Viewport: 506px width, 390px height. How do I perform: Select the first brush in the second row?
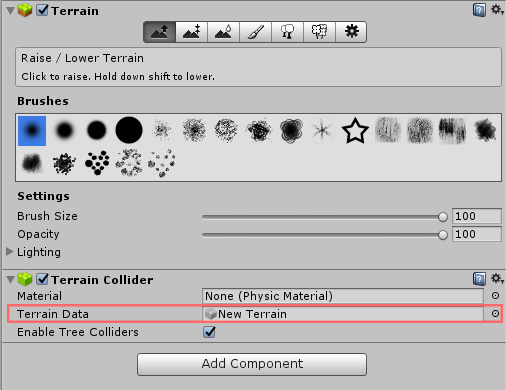click(32, 163)
